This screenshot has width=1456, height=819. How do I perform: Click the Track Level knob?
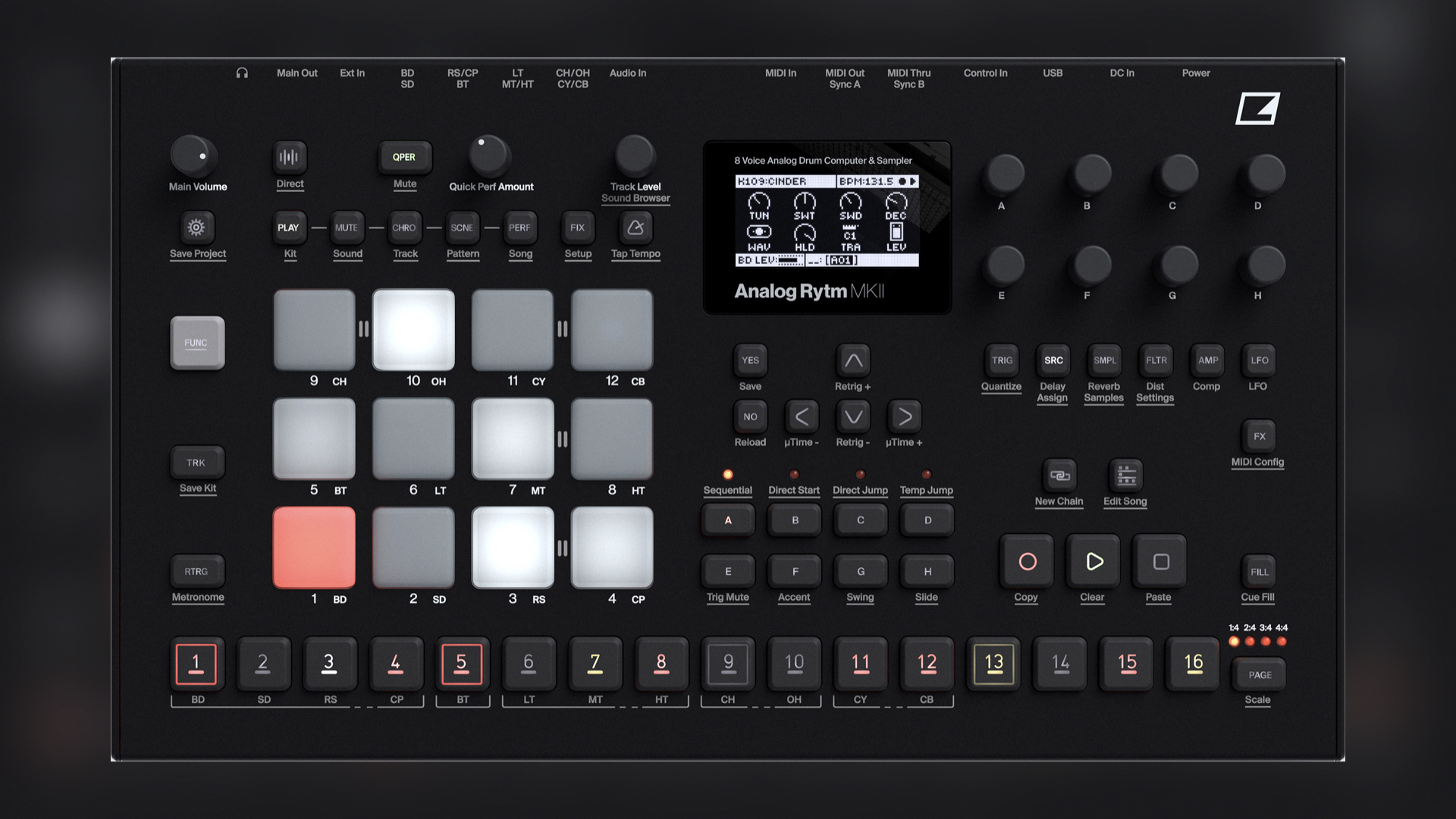[x=635, y=156]
